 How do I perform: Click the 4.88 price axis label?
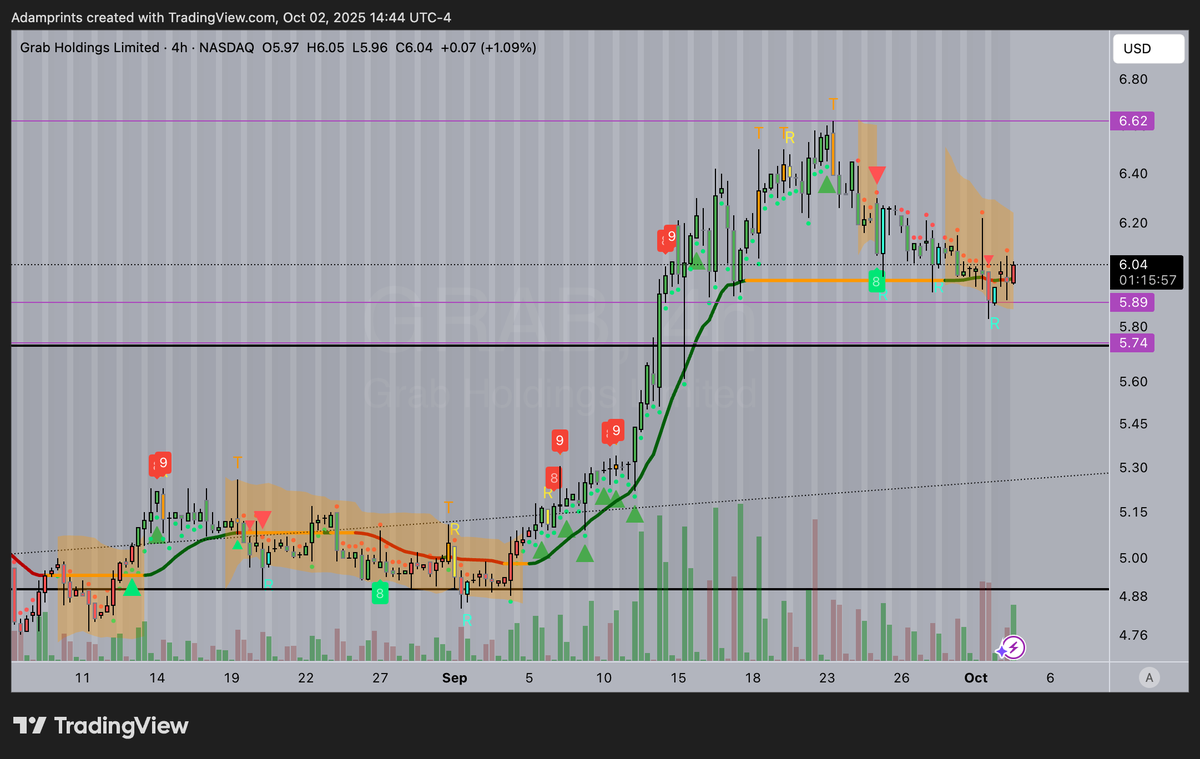(x=1133, y=597)
